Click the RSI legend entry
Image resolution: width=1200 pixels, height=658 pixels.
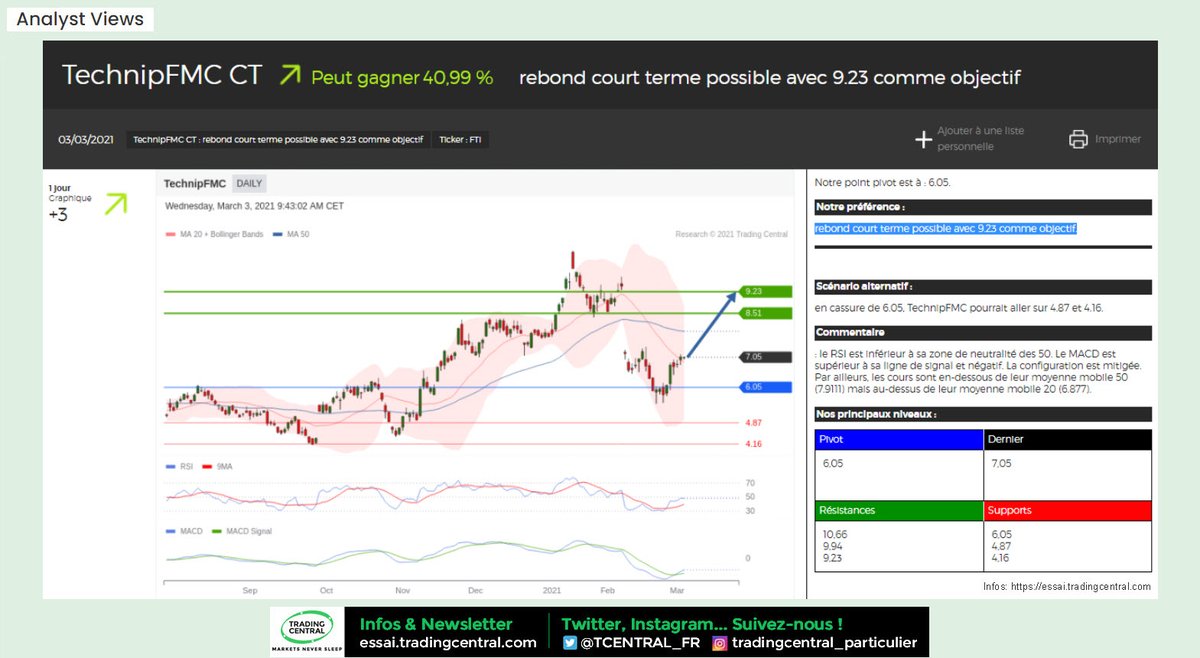[x=178, y=466]
